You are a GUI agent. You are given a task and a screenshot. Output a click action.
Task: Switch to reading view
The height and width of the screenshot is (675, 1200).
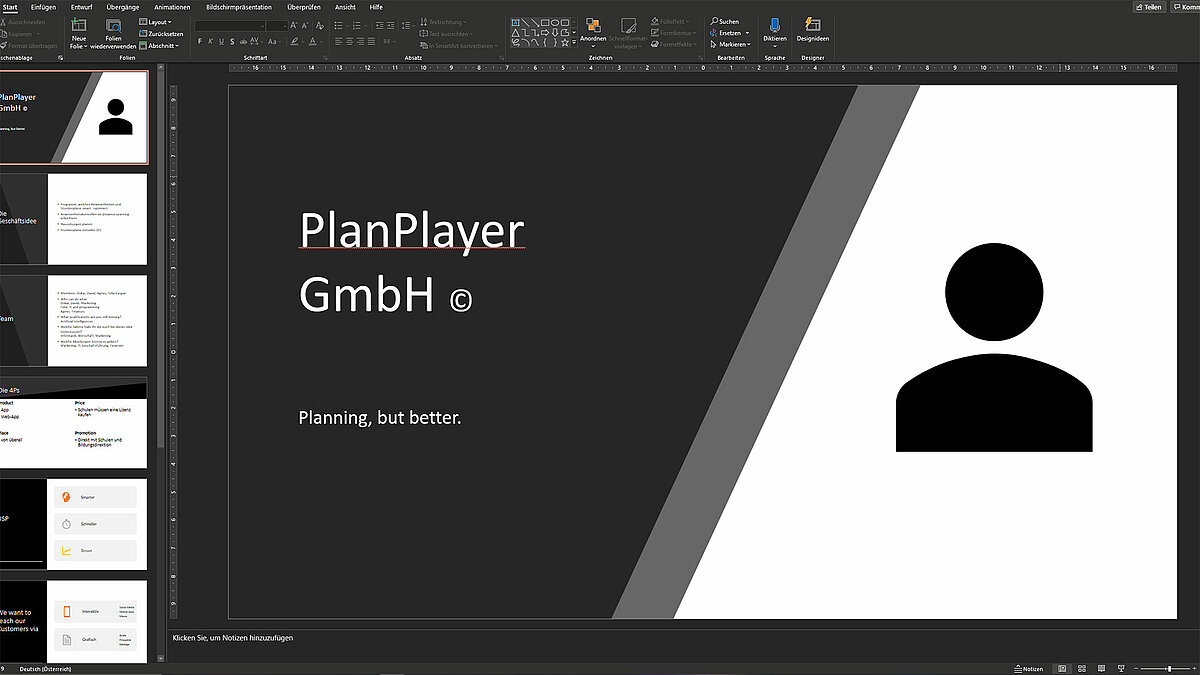1101,668
